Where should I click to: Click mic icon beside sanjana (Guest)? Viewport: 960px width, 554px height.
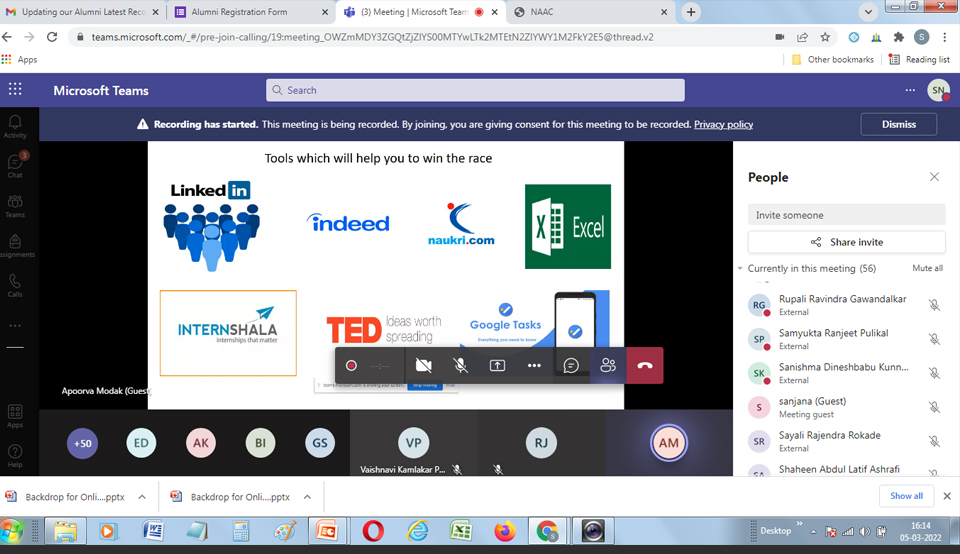tap(934, 407)
